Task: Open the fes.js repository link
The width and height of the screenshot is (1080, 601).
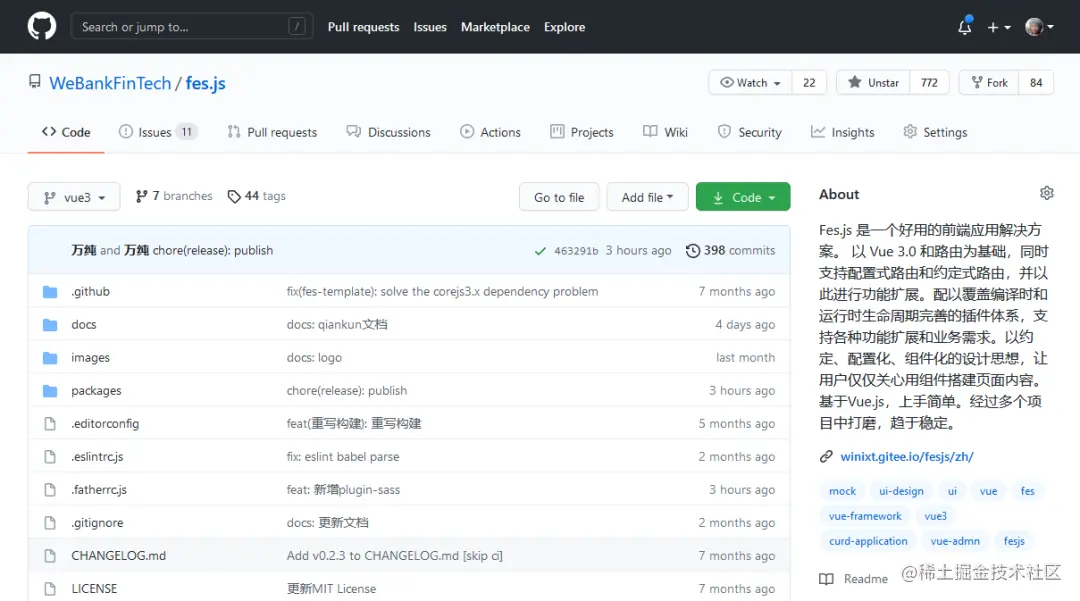Action: click(205, 83)
